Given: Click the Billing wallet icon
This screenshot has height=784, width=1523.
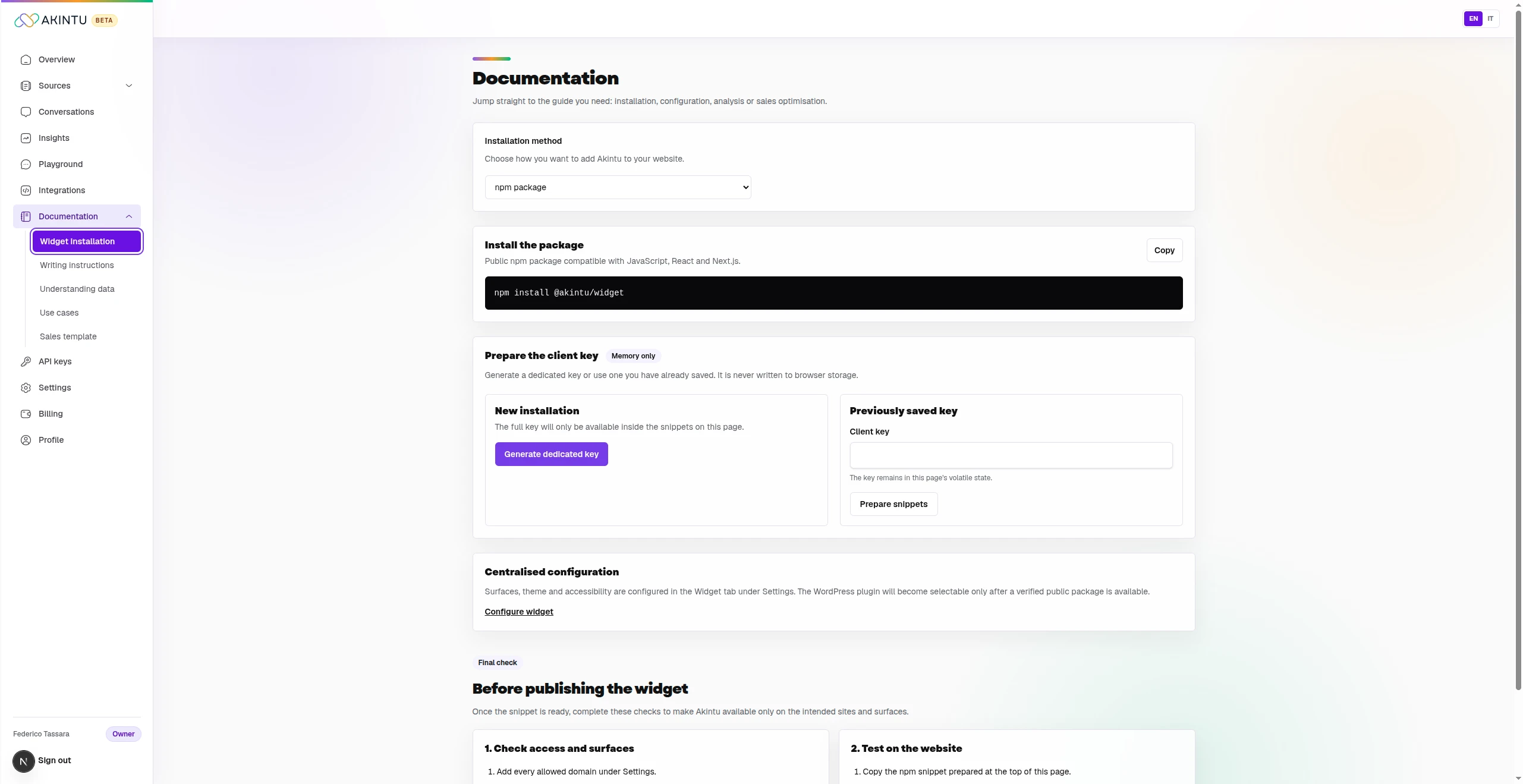Looking at the screenshot, I should [x=26, y=414].
